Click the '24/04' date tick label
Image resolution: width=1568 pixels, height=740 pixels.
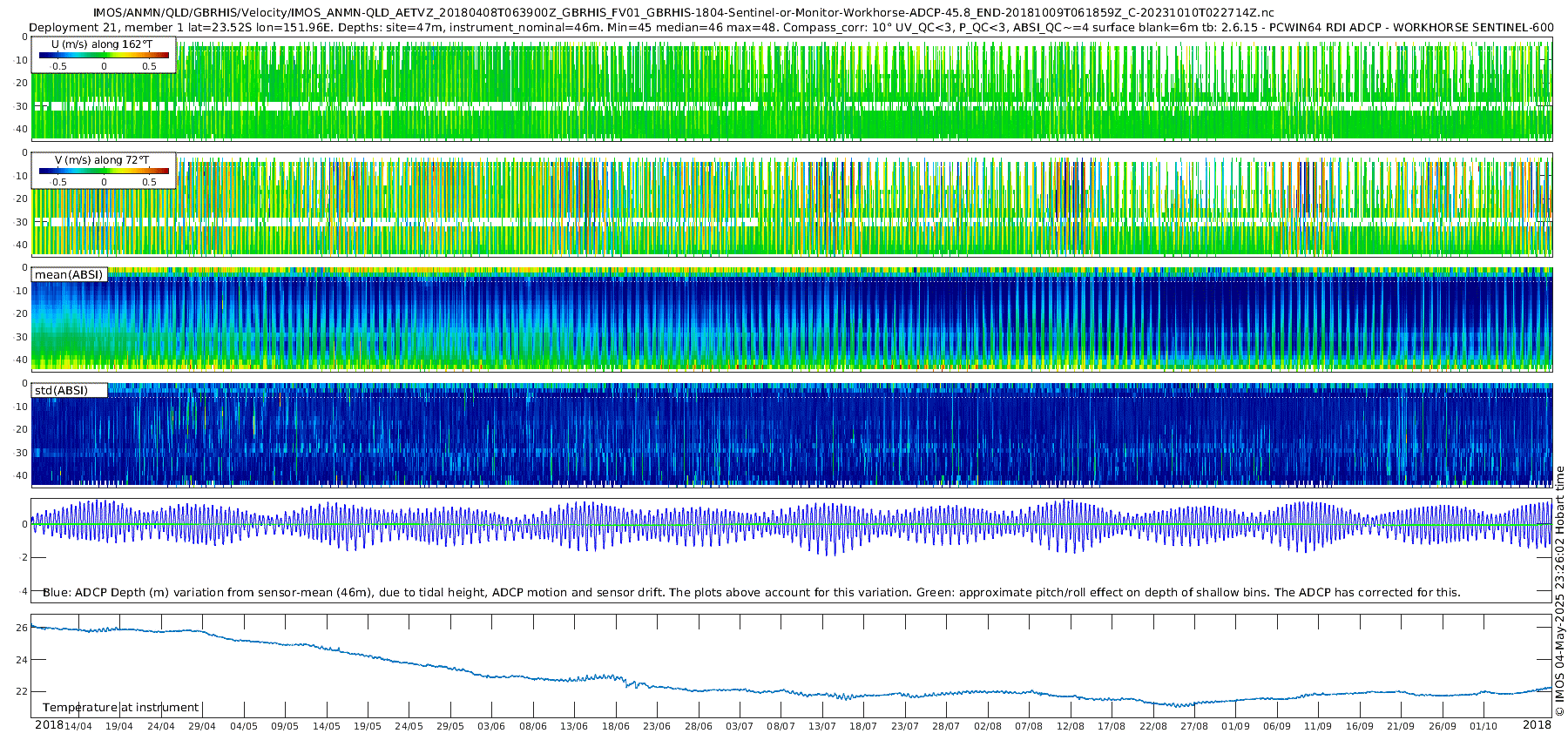pos(160,726)
